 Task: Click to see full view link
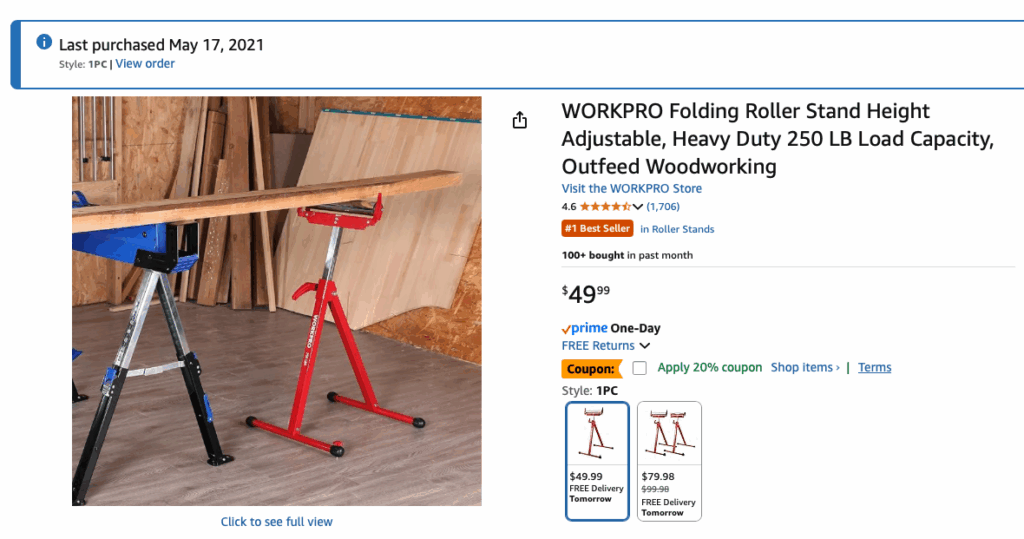tap(277, 522)
